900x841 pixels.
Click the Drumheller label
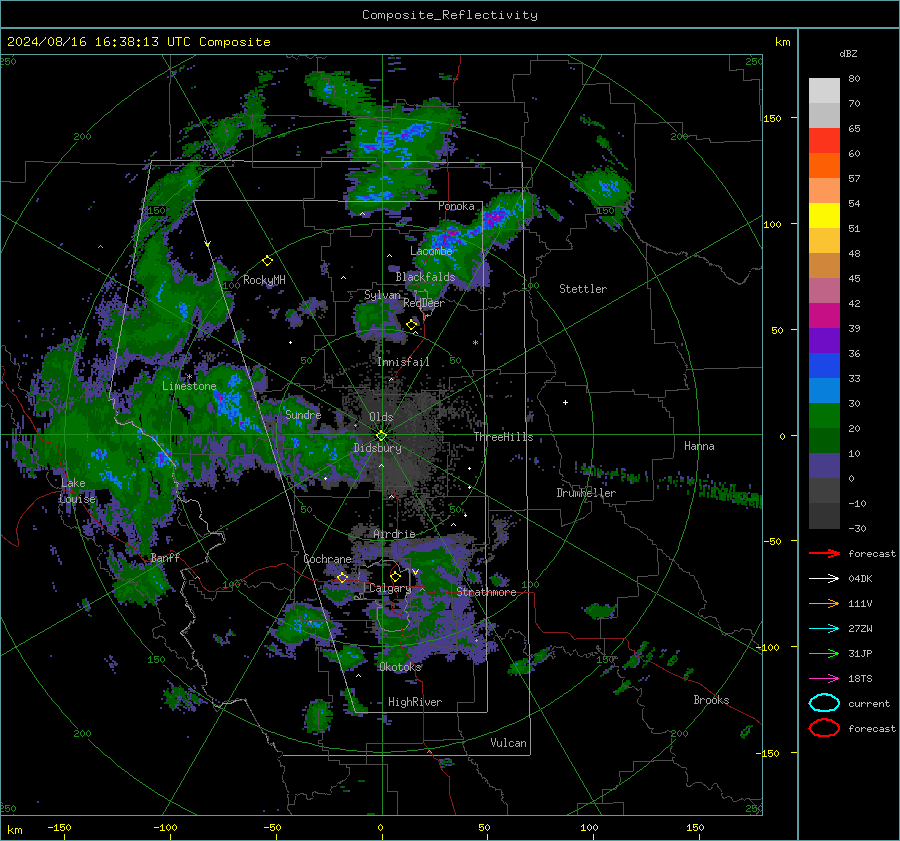click(x=586, y=493)
